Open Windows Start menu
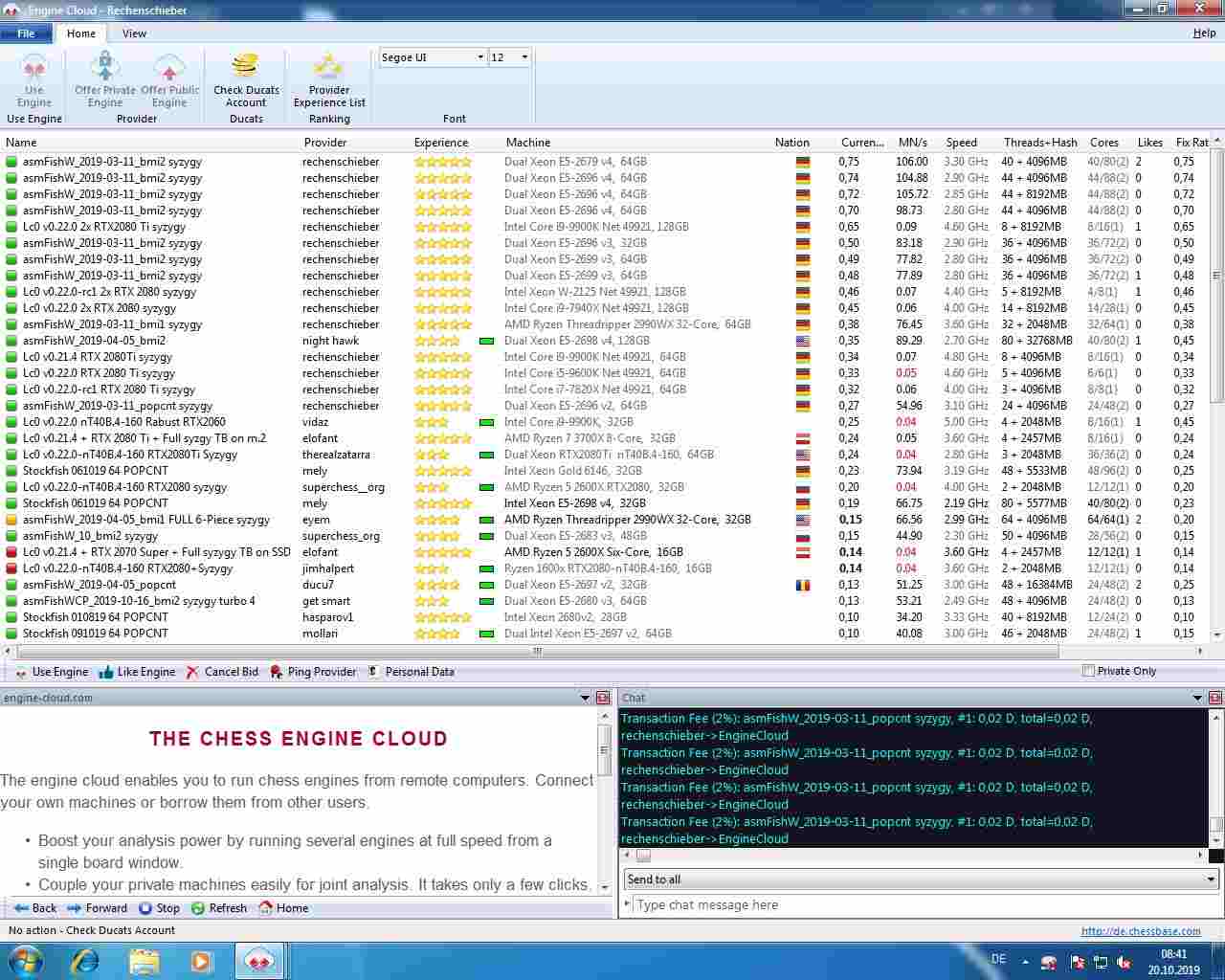The height and width of the screenshot is (980, 1225). pyautogui.click(x=26, y=961)
